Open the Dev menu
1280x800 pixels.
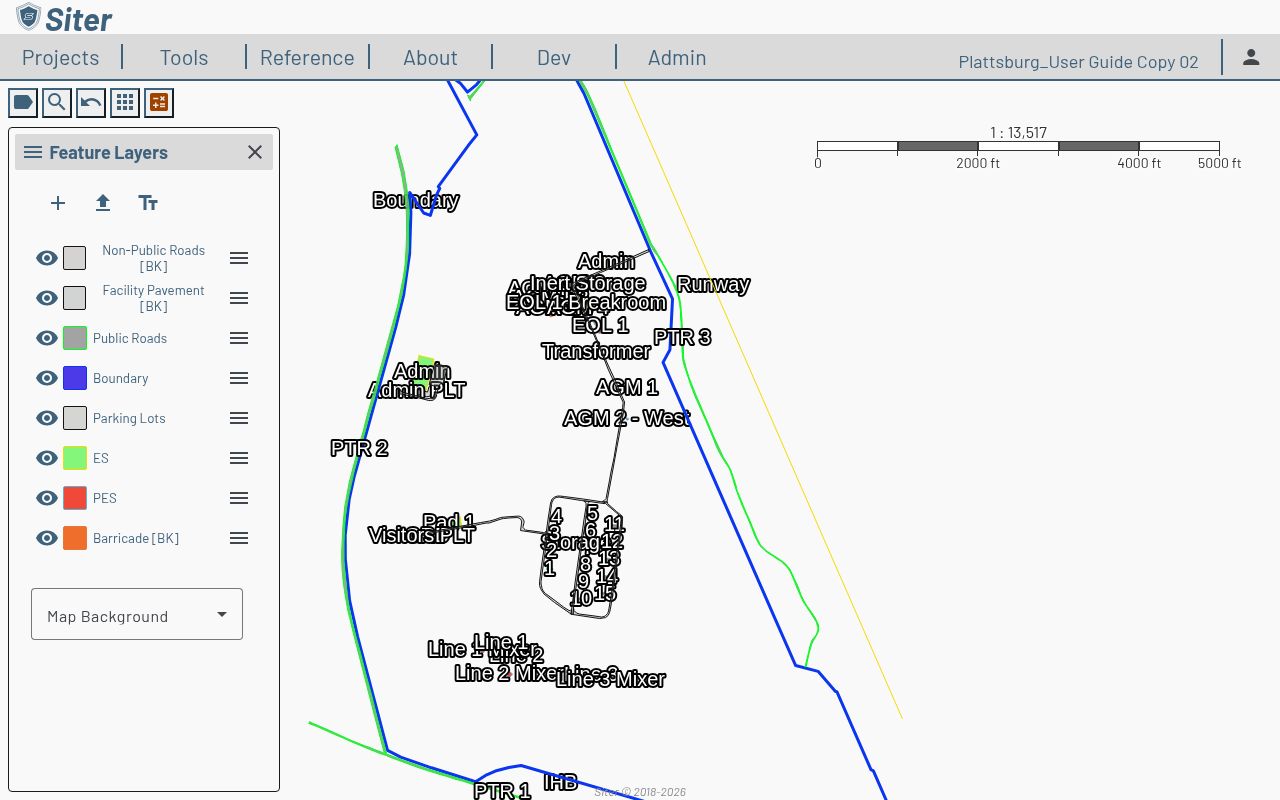click(x=554, y=57)
